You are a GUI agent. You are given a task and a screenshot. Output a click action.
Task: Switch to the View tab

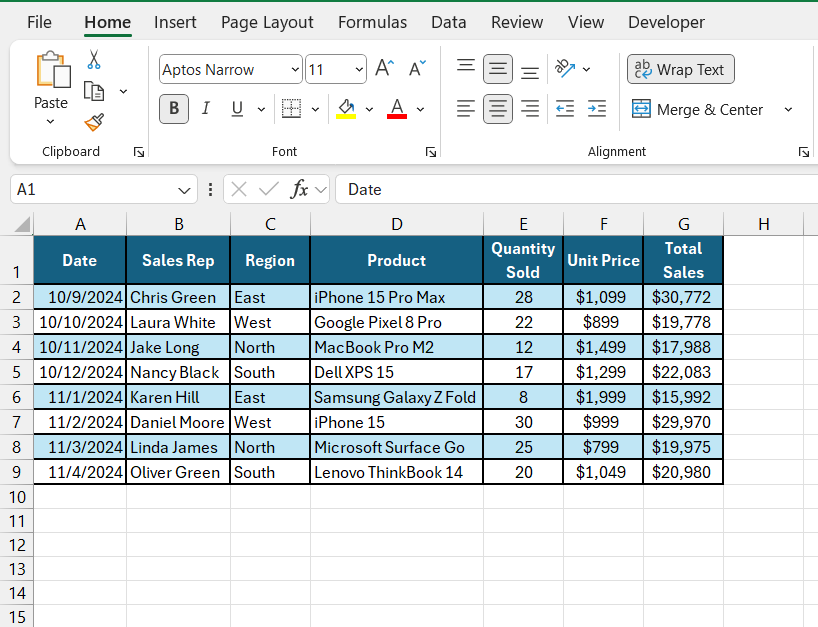pyautogui.click(x=586, y=22)
